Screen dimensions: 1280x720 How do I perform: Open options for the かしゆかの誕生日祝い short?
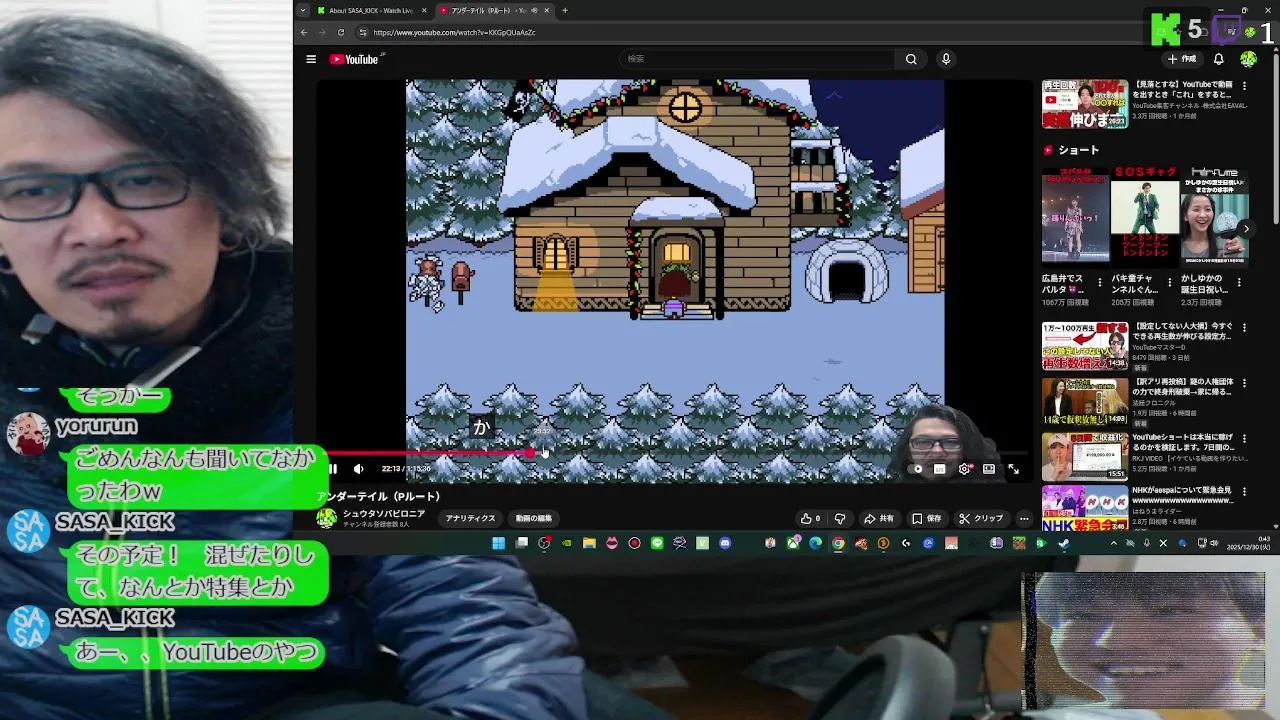[1241, 283]
